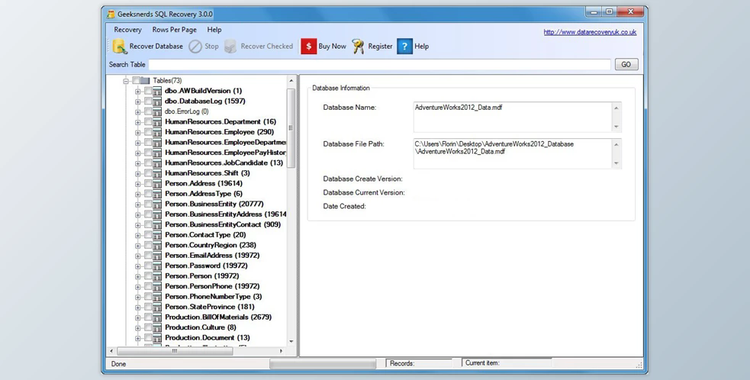
Task: Check the Person.PersonPhone checkbox
Action: click(x=148, y=286)
